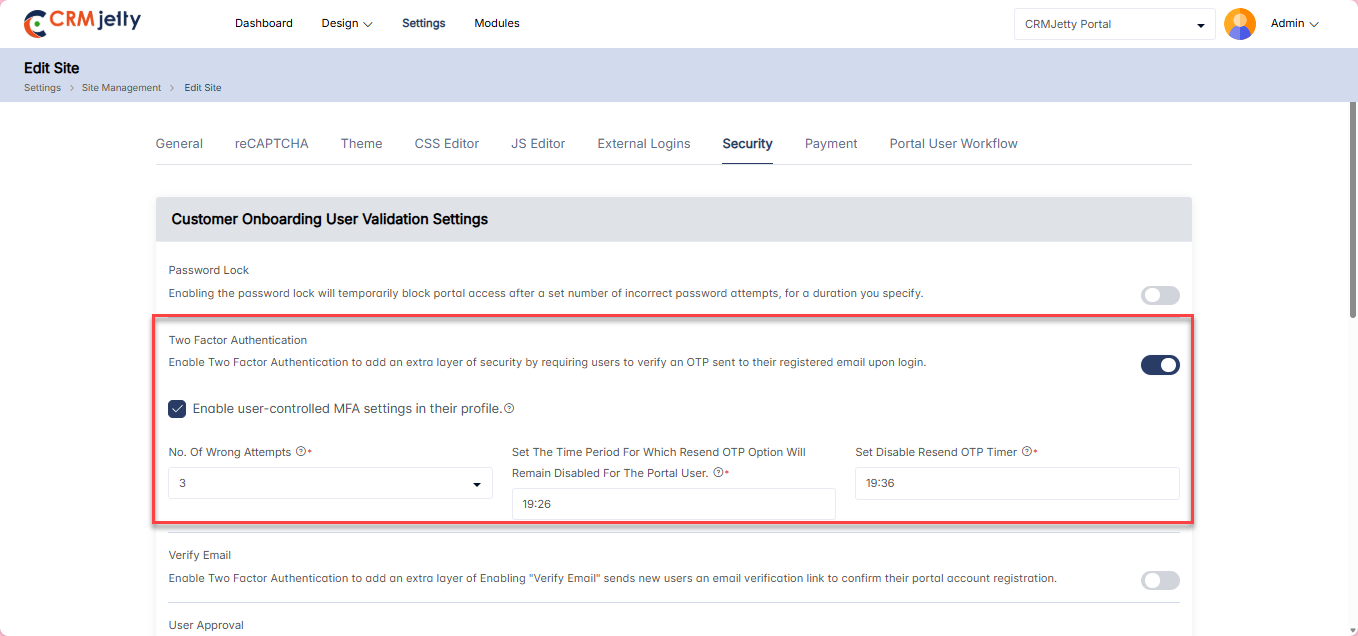Click the Settings breadcrumb link
1358x636 pixels.
pyautogui.click(x=42, y=88)
